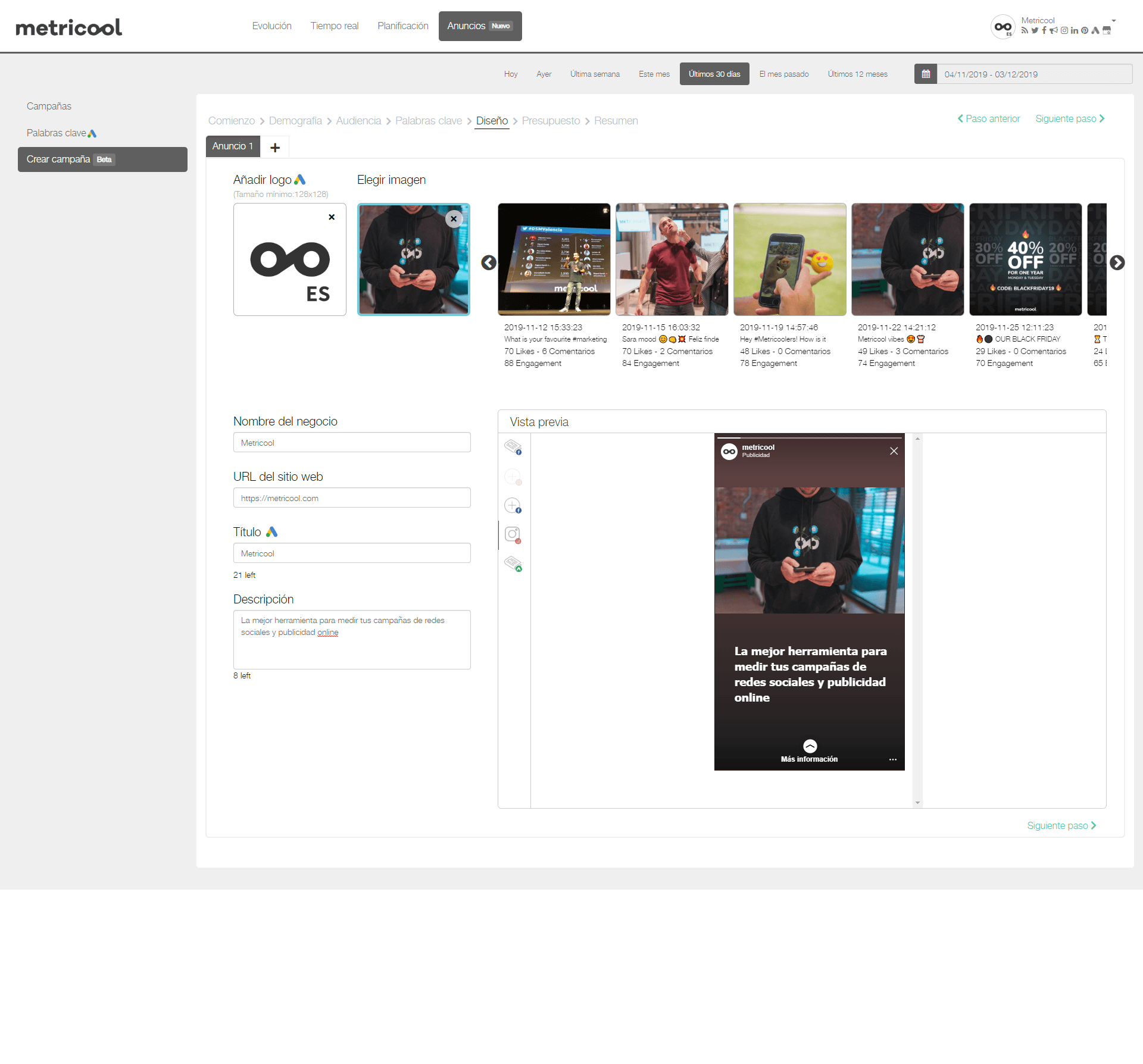
Task: Show previous images with left carousel arrow
Action: [x=489, y=262]
